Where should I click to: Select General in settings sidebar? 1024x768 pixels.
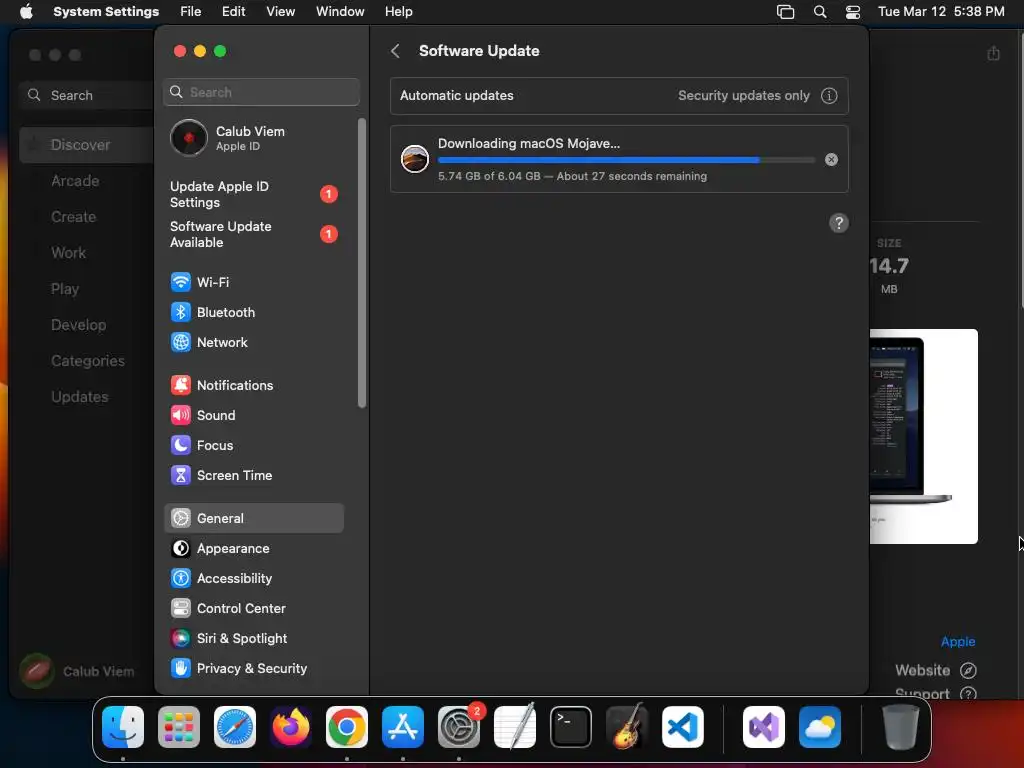point(253,519)
